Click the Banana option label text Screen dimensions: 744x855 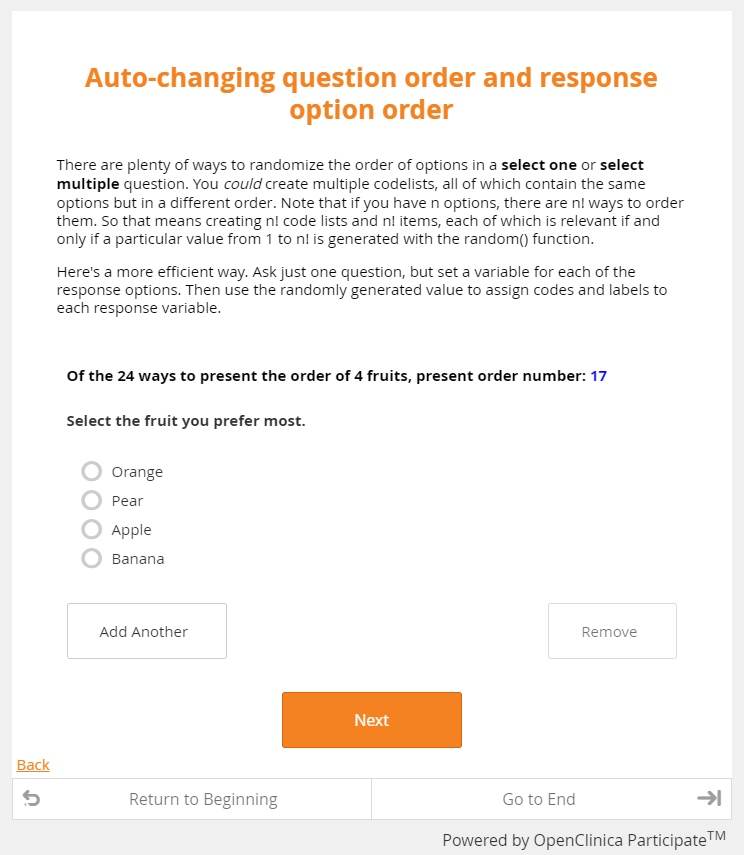138,559
